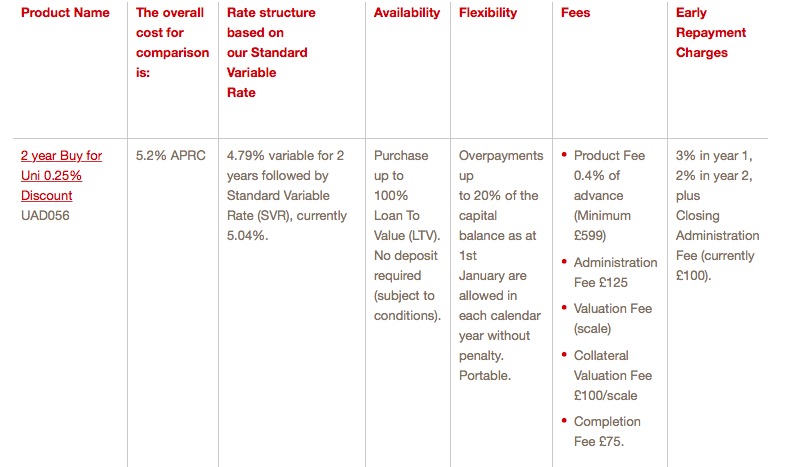Click the UAD056 product code
Image resolution: width=790 pixels, height=467 pixels.
45,216
